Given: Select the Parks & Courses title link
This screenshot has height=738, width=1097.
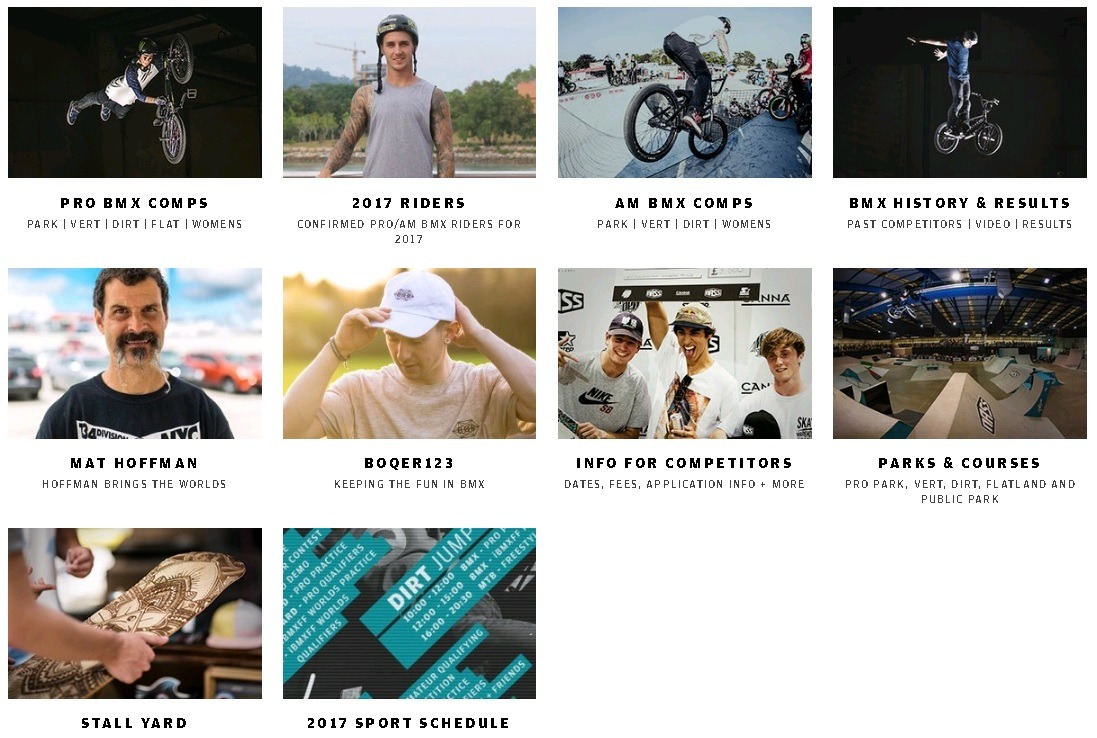Looking at the screenshot, I should pyautogui.click(x=960, y=463).
